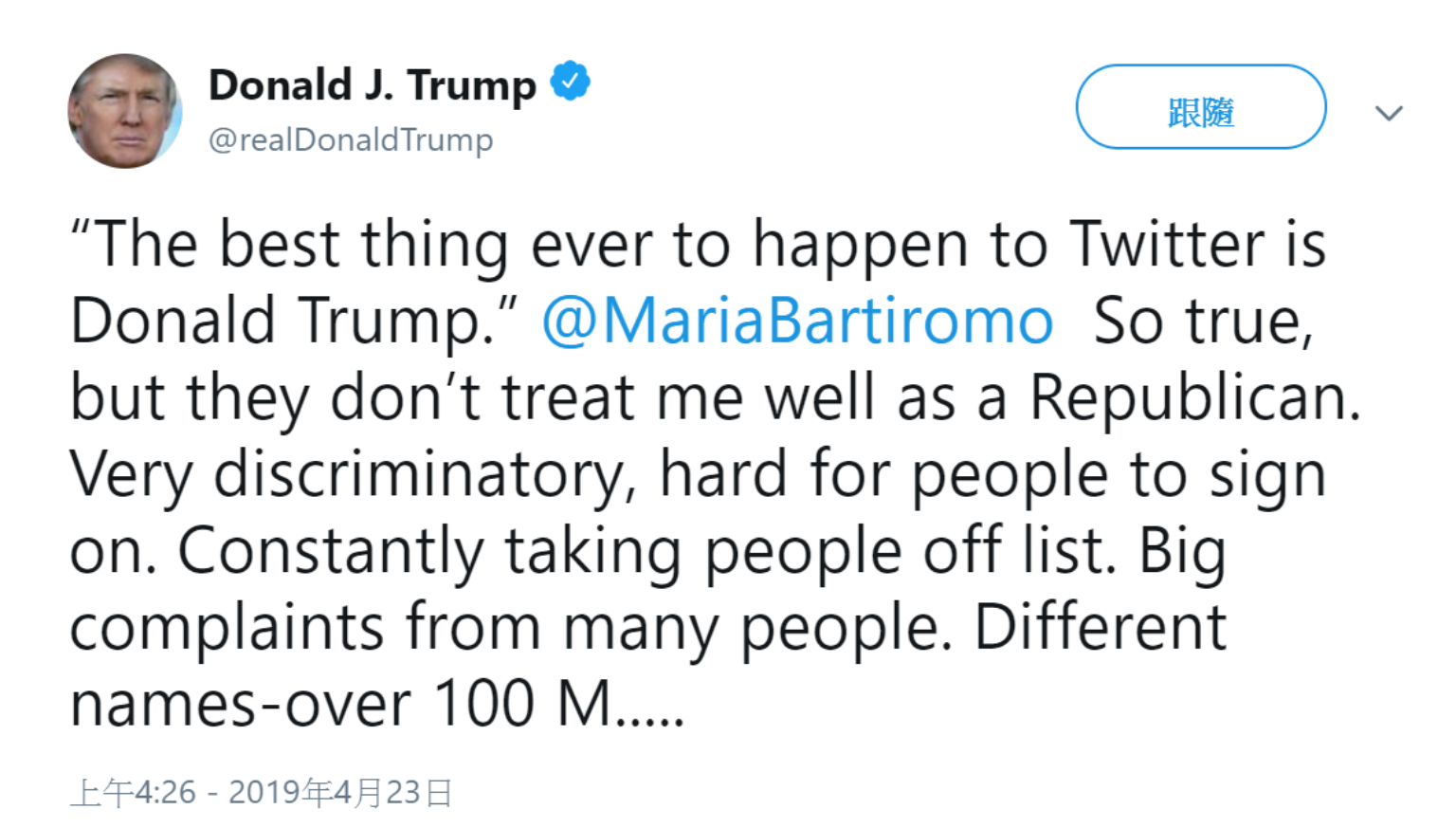Click the word "Different" in the tweet

click(1101, 628)
